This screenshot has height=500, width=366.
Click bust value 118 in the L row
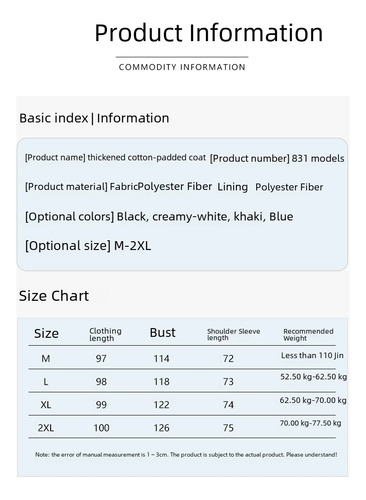tap(161, 382)
